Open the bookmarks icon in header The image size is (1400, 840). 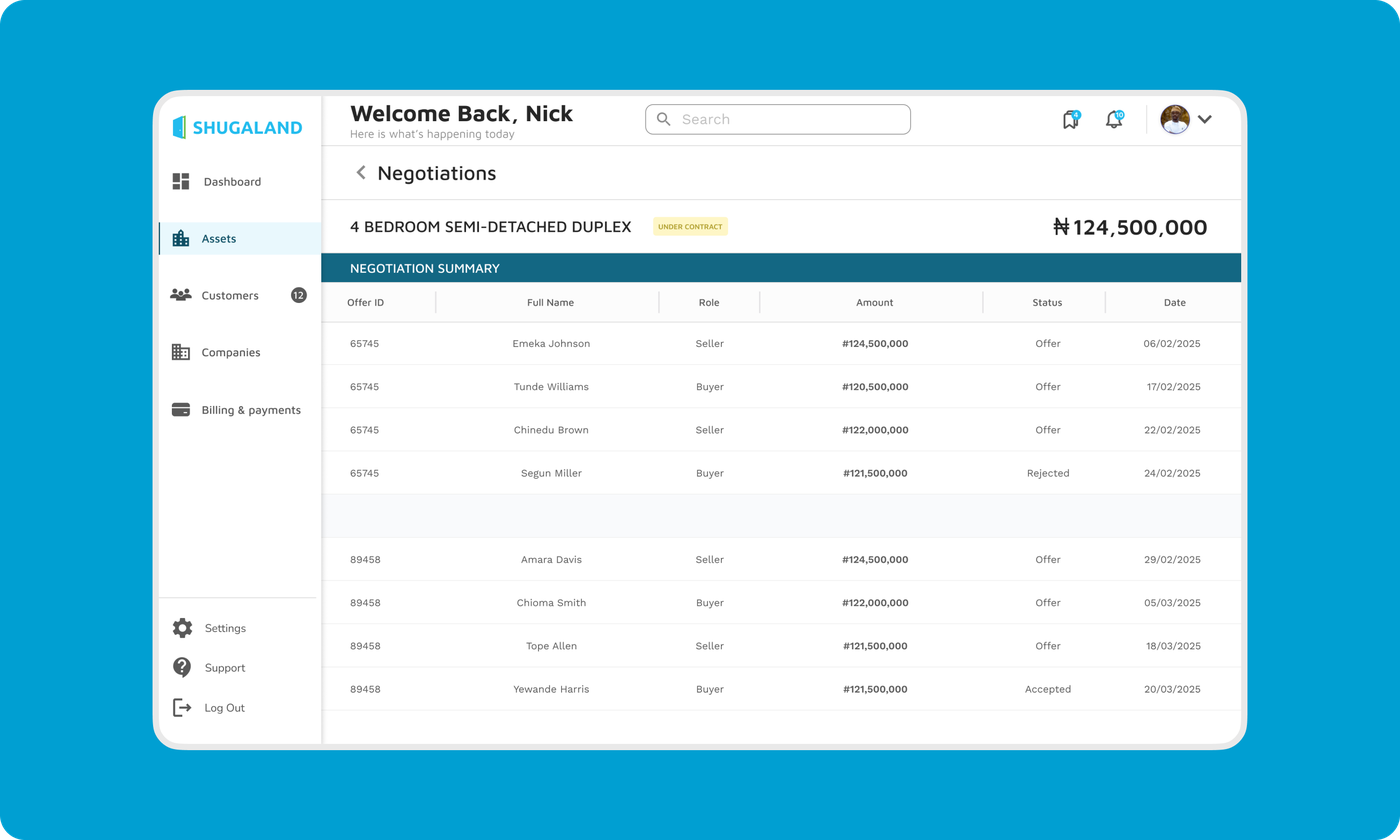(x=1070, y=120)
